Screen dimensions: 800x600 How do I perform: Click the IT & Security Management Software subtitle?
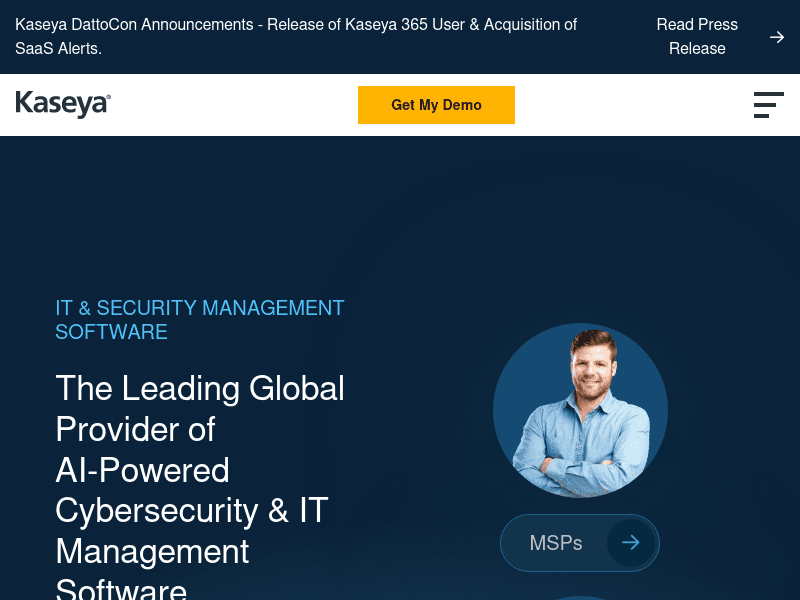click(199, 308)
